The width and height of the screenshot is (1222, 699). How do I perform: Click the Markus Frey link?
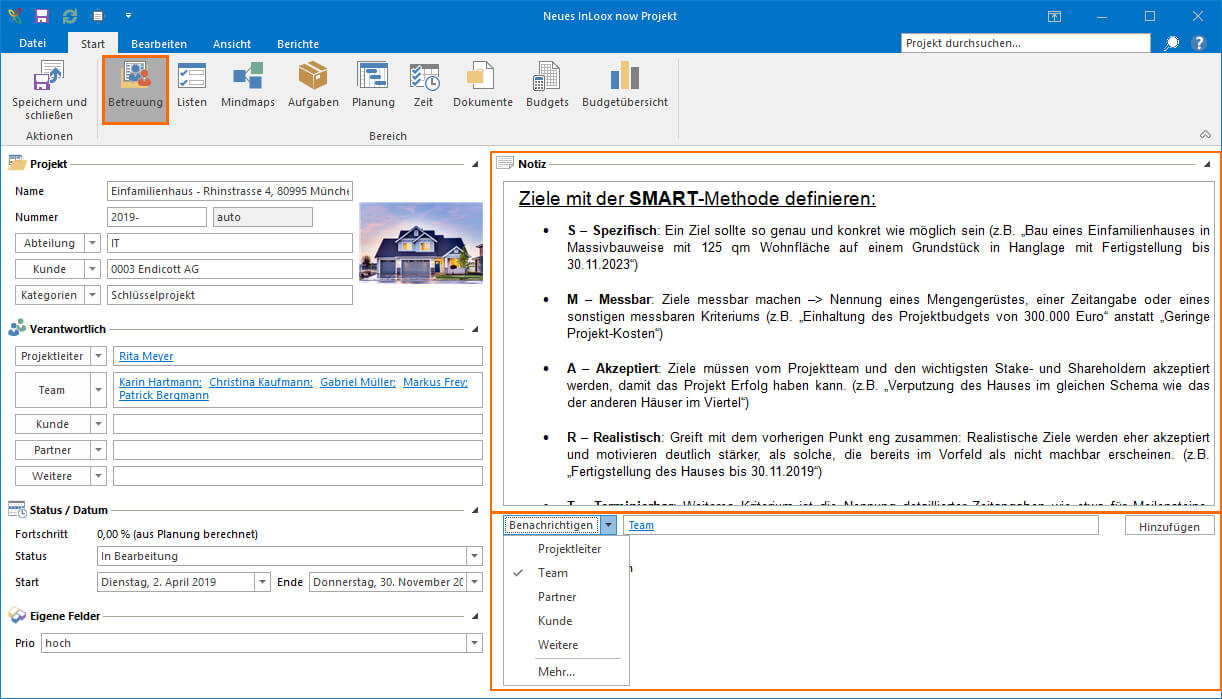pyautogui.click(x=435, y=382)
